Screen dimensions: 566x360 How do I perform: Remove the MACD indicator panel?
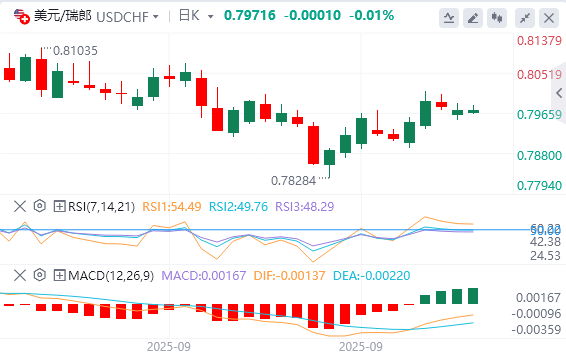20,276
